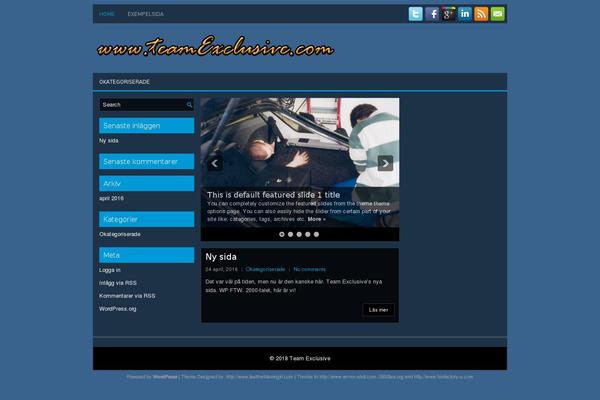Click the © 2018 Team Exclusive text
Viewport: 600px width, 400px height.
coord(300,359)
